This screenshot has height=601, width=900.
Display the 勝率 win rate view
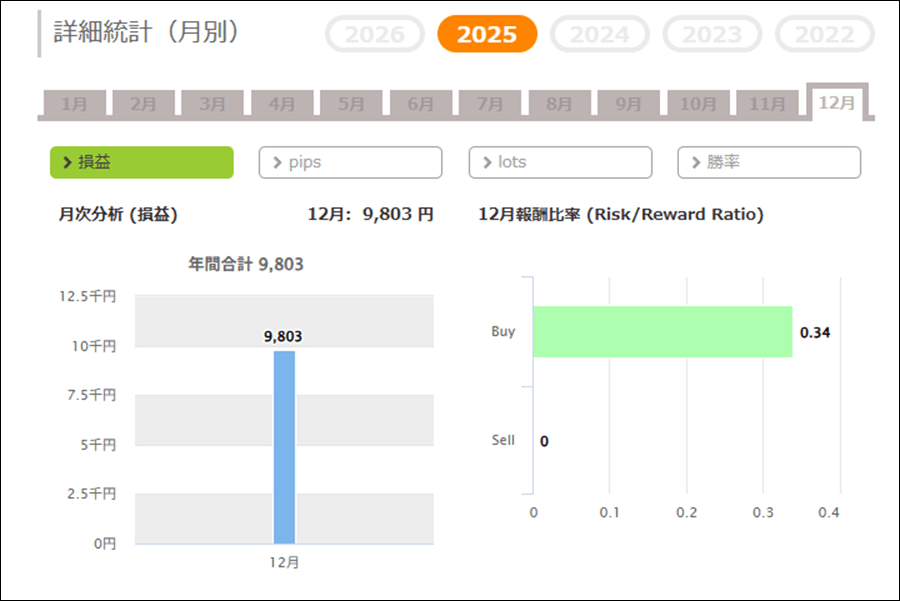click(x=769, y=162)
